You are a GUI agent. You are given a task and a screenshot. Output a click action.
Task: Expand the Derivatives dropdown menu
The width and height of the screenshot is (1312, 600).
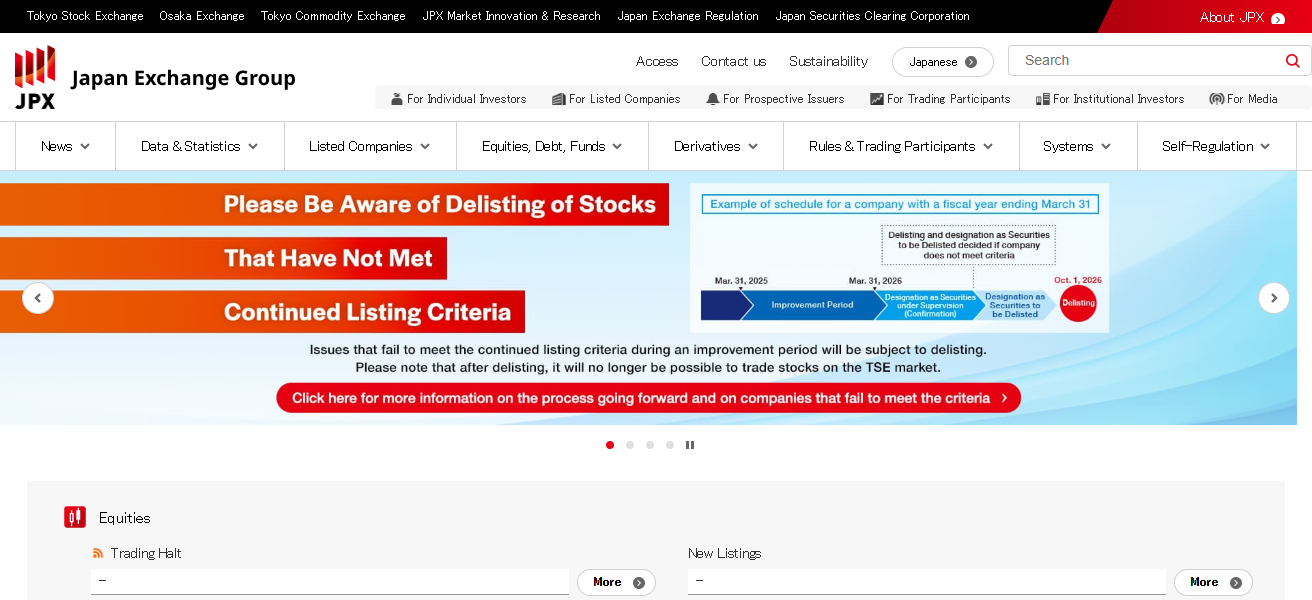coord(715,146)
